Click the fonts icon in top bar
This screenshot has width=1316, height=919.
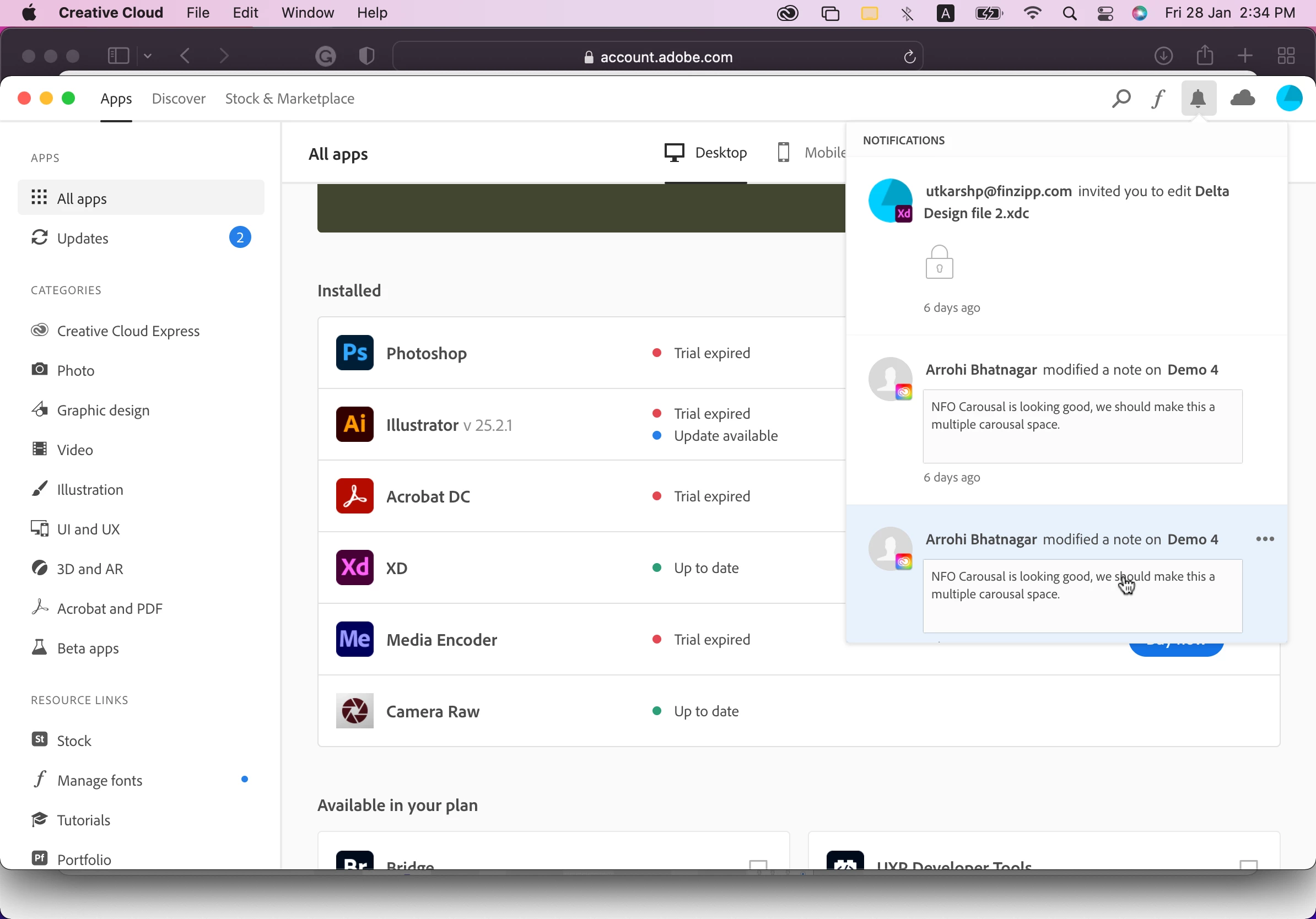tap(1158, 99)
